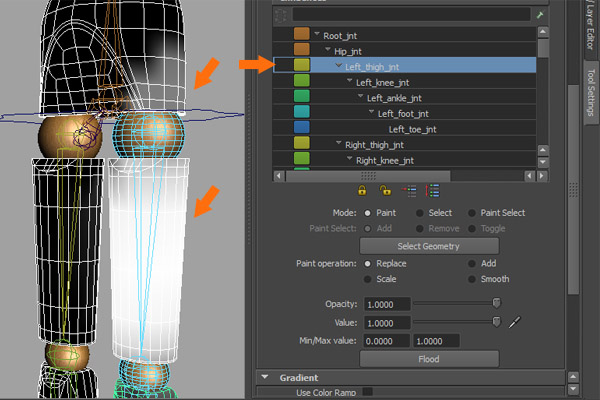
Task: Click the Opacity slider handle
Action: (x=496, y=302)
